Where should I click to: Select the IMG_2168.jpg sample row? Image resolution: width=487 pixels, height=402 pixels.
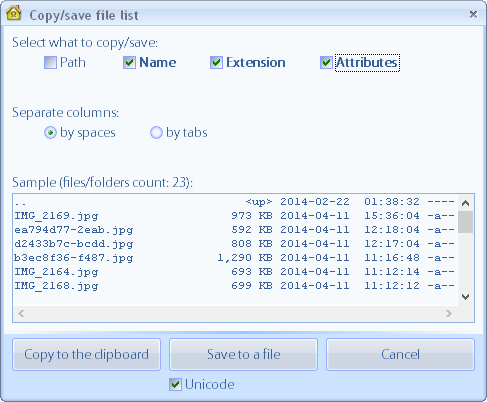(x=235, y=286)
